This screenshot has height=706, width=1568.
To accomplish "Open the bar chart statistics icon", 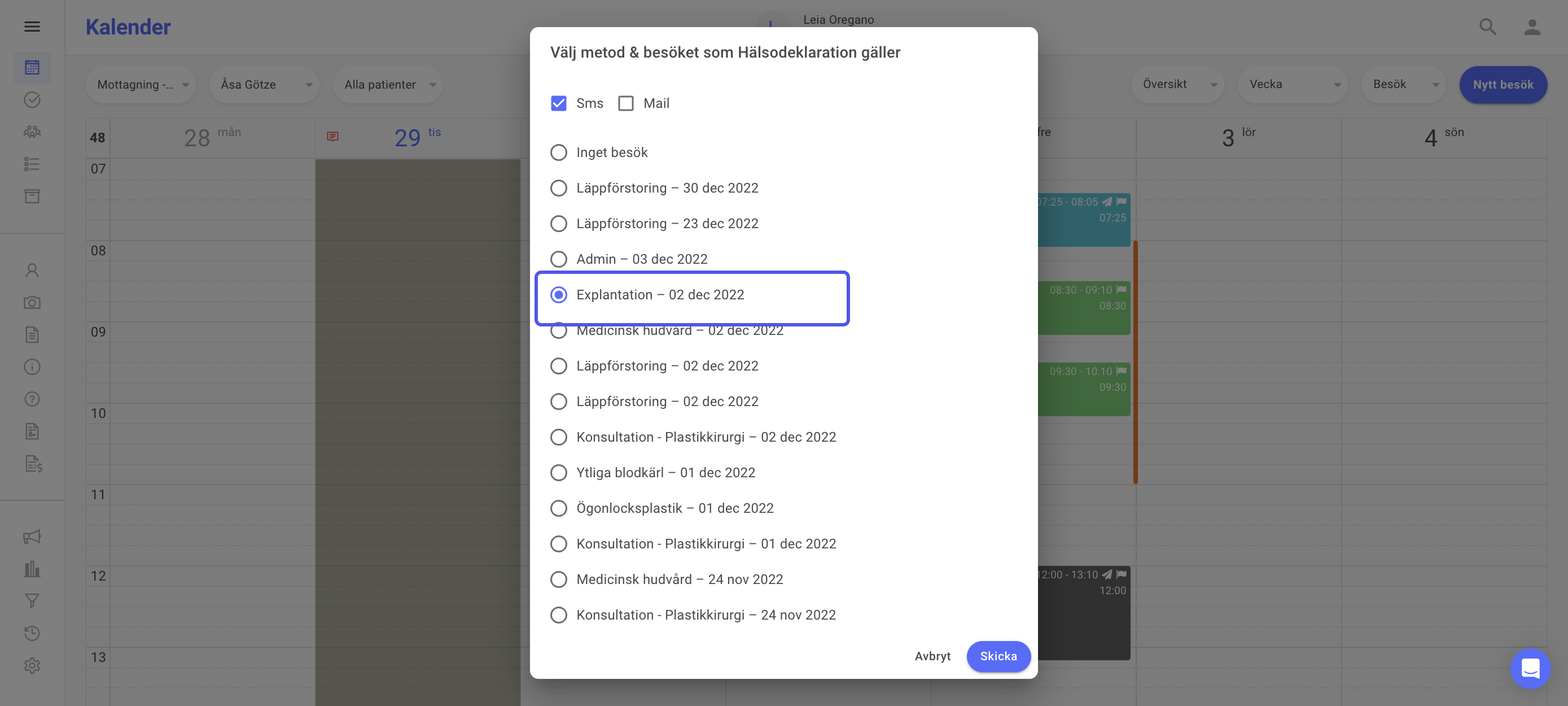I will (x=32, y=569).
